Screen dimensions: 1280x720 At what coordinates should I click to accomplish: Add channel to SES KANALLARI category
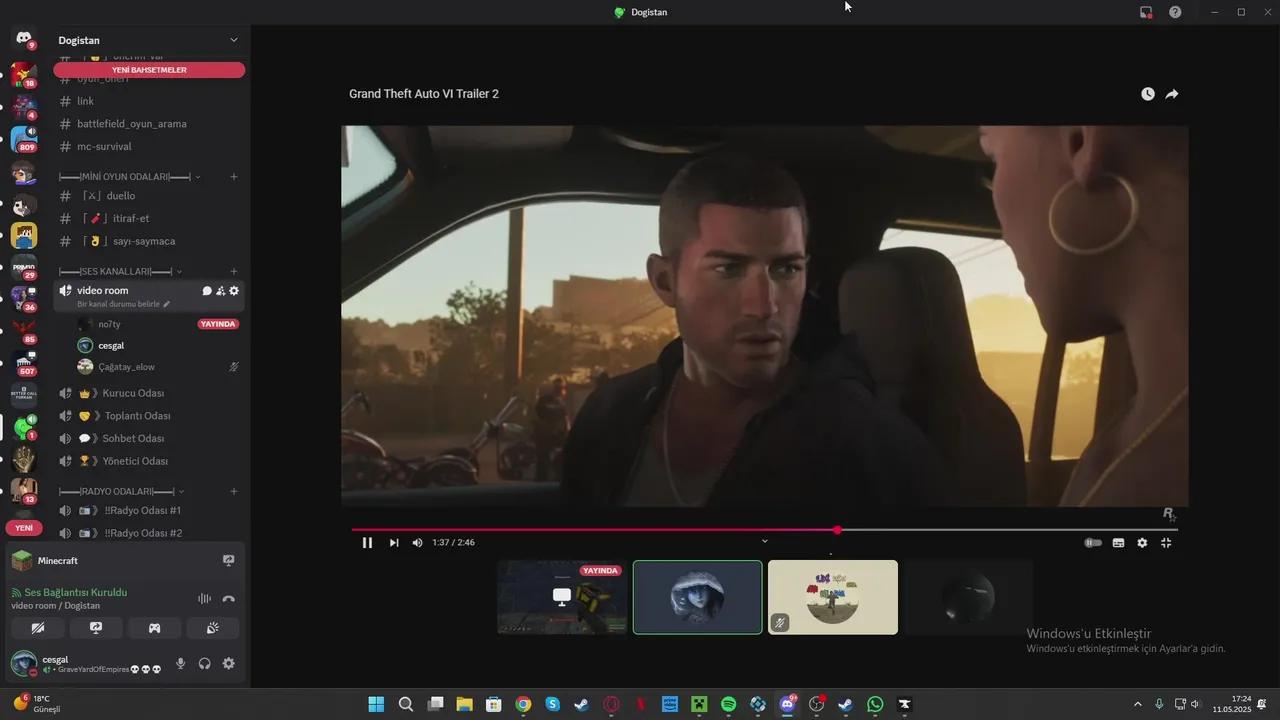pyautogui.click(x=234, y=271)
